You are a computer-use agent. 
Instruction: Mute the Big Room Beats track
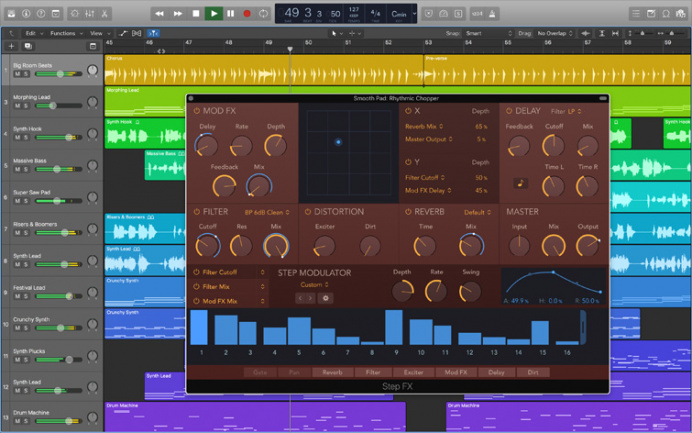(x=17, y=74)
